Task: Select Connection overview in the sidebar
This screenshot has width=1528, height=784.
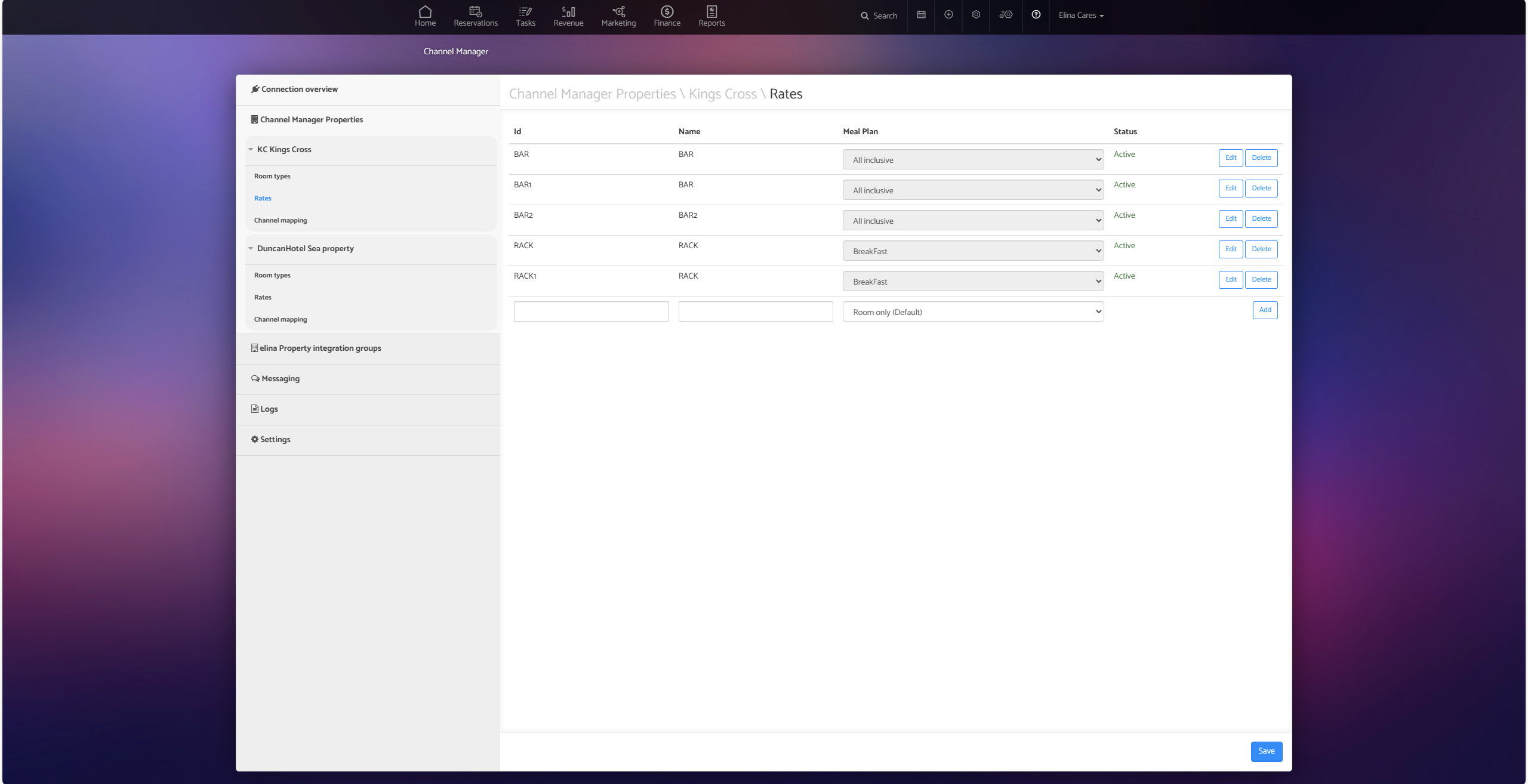Action: 299,89
